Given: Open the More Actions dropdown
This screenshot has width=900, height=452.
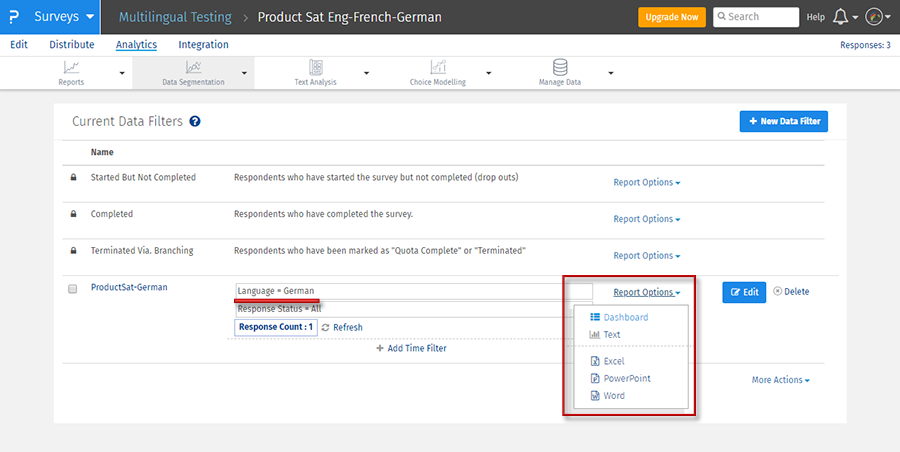Looking at the screenshot, I should [x=780, y=380].
